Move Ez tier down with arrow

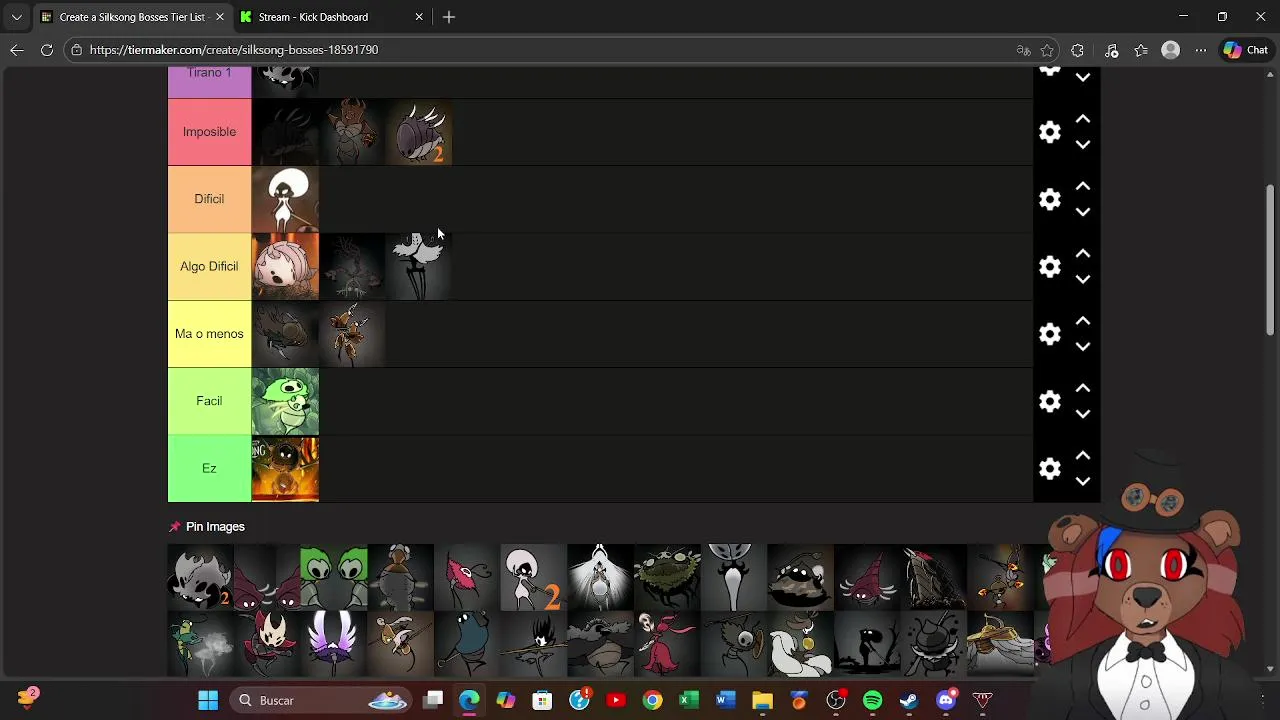tap(1082, 481)
